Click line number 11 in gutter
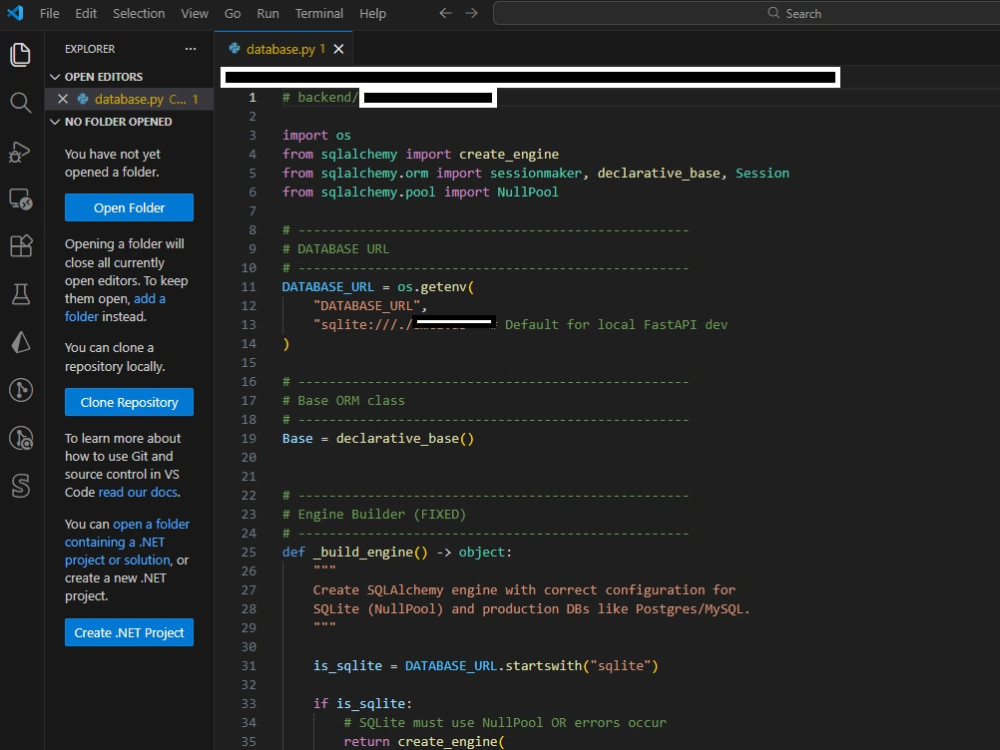This screenshot has width=1000, height=750. click(x=249, y=287)
